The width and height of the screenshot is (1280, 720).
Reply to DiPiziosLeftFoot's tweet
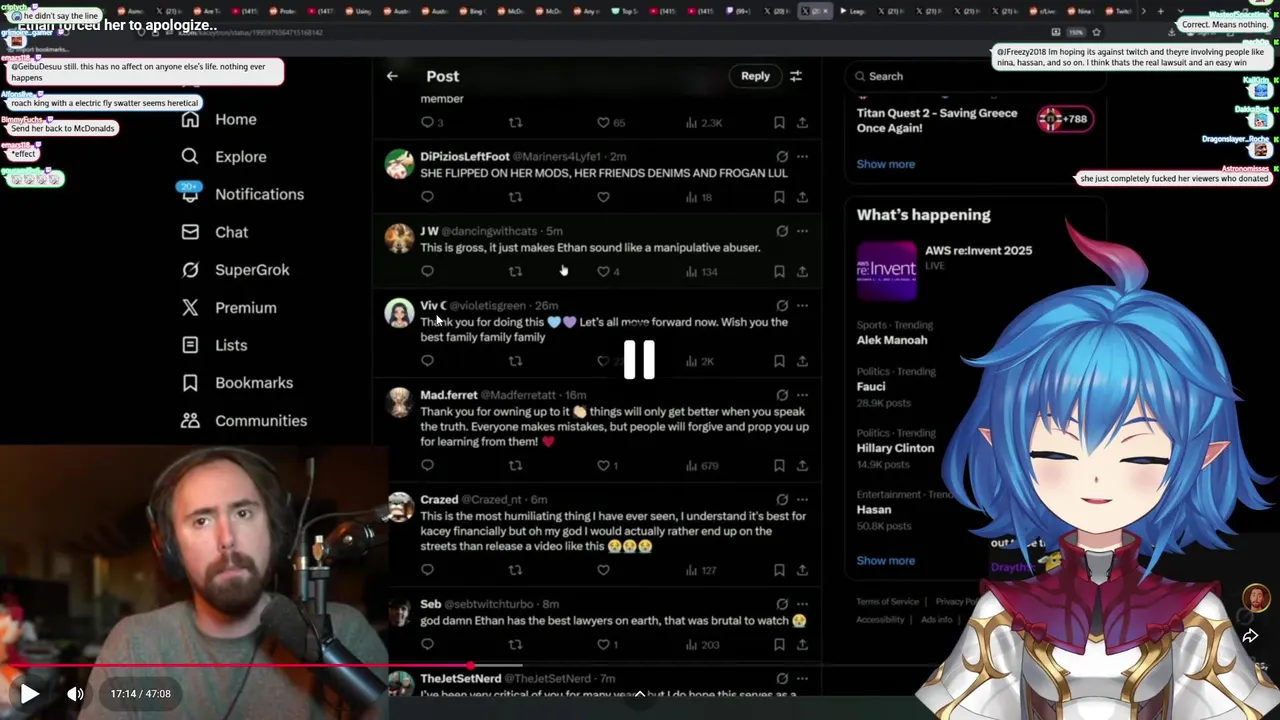(x=427, y=197)
